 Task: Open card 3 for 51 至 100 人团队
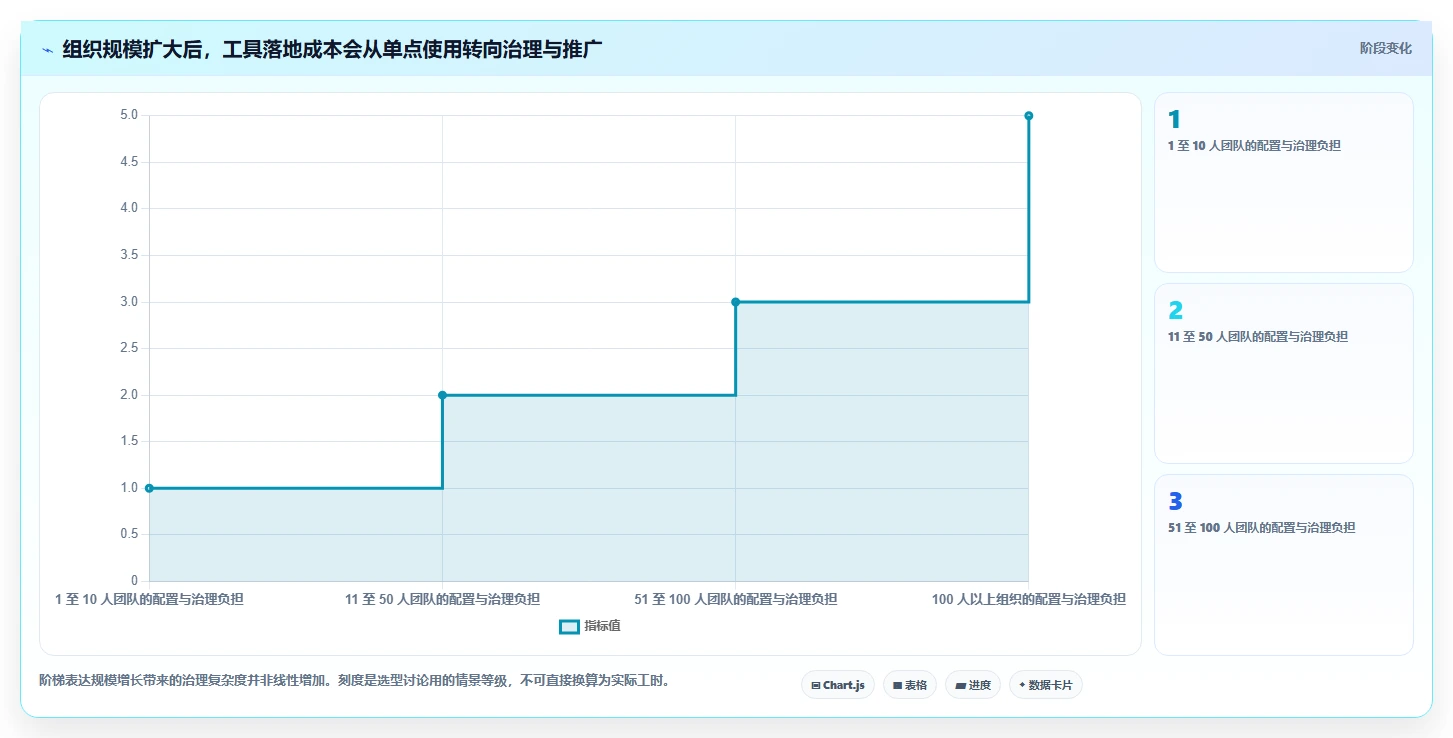1283,564
